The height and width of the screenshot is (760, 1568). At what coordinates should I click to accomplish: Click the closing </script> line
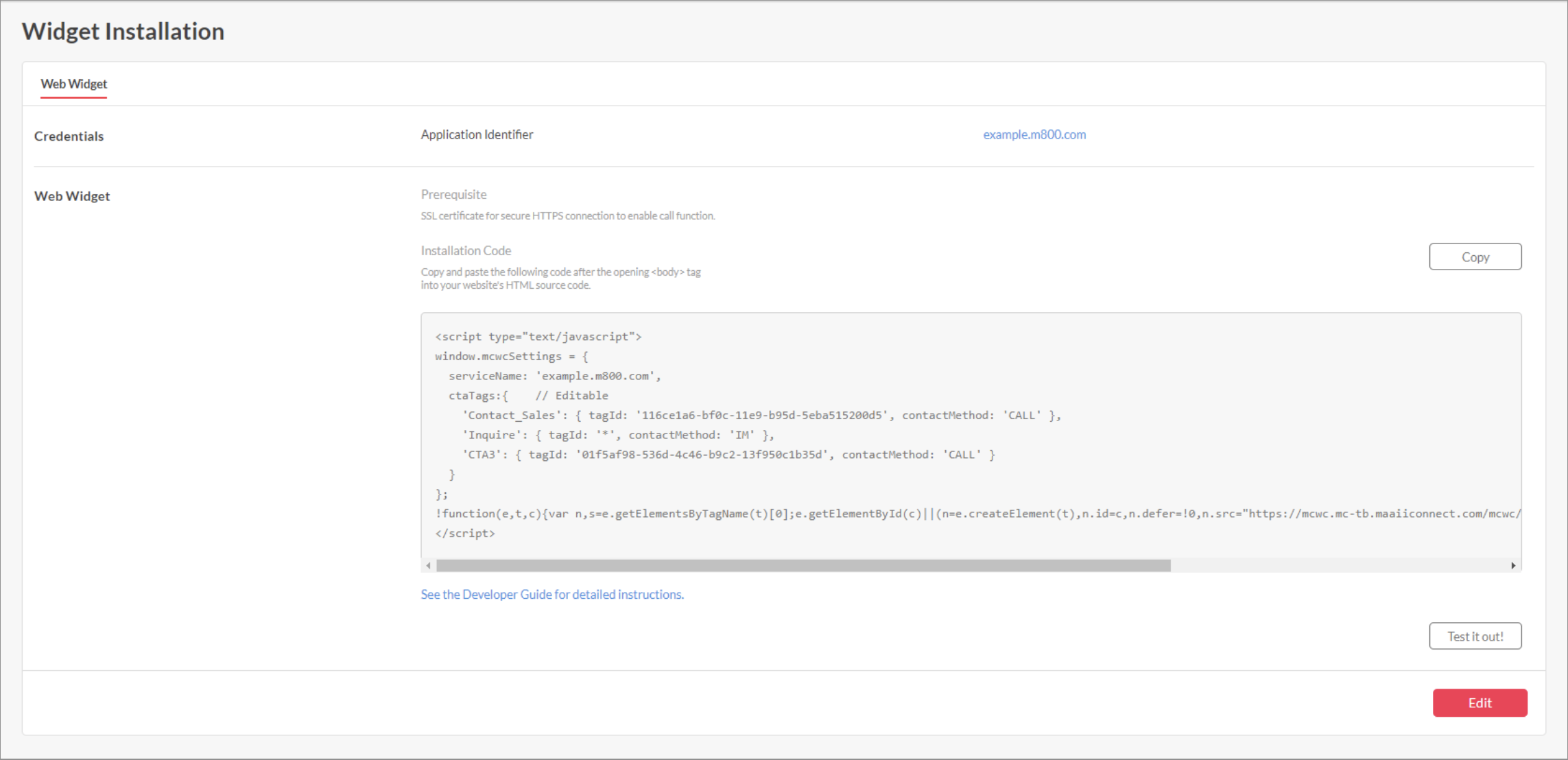(x=465, y=533)
